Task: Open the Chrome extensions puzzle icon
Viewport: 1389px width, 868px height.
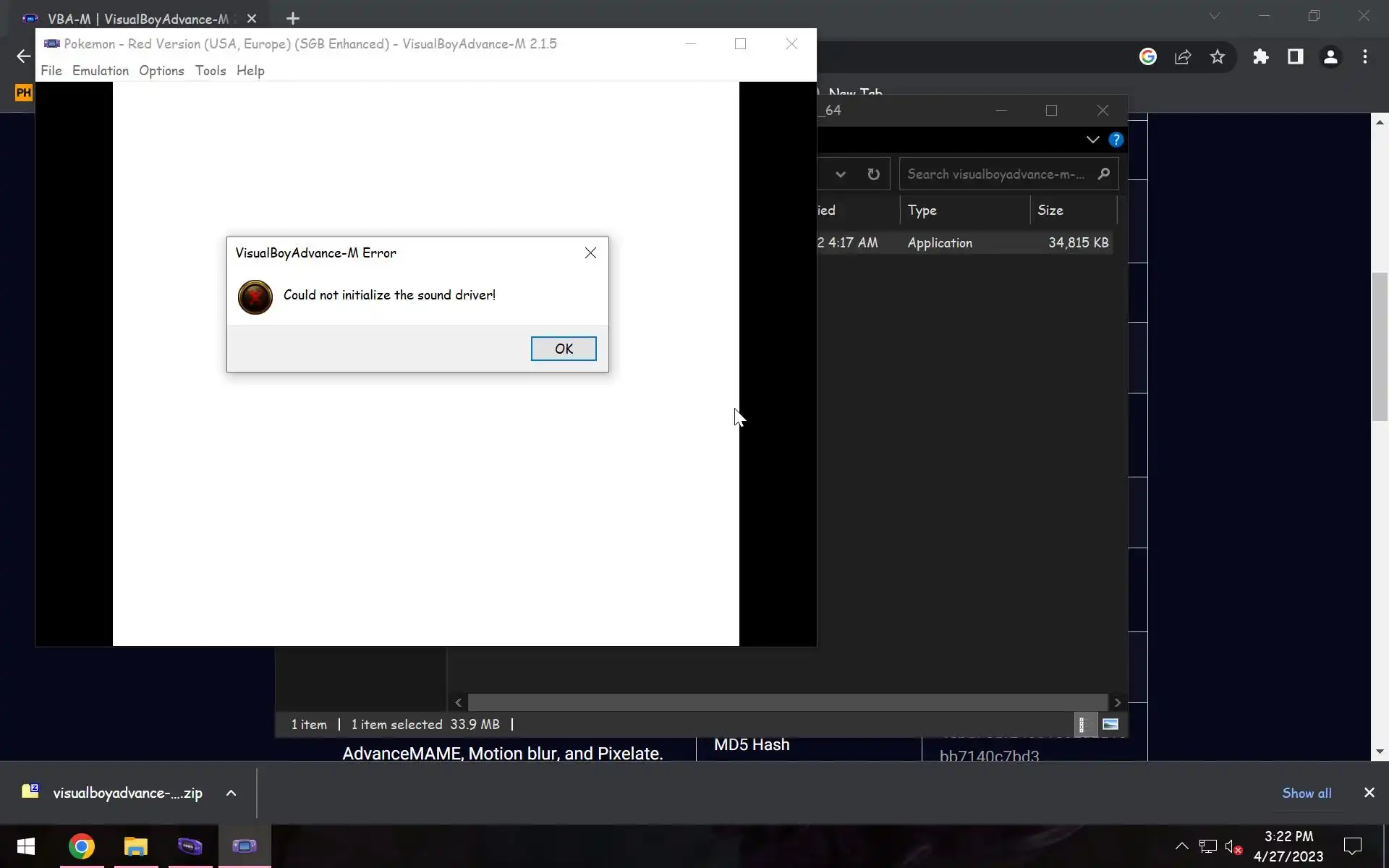Action: [x=1261, y=56]
